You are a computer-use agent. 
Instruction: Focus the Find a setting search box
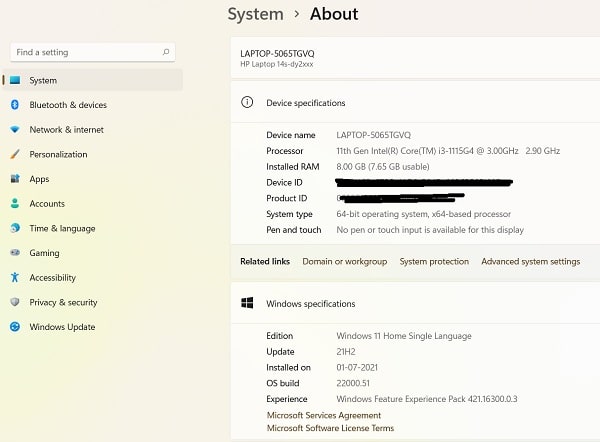pos(93,52)
